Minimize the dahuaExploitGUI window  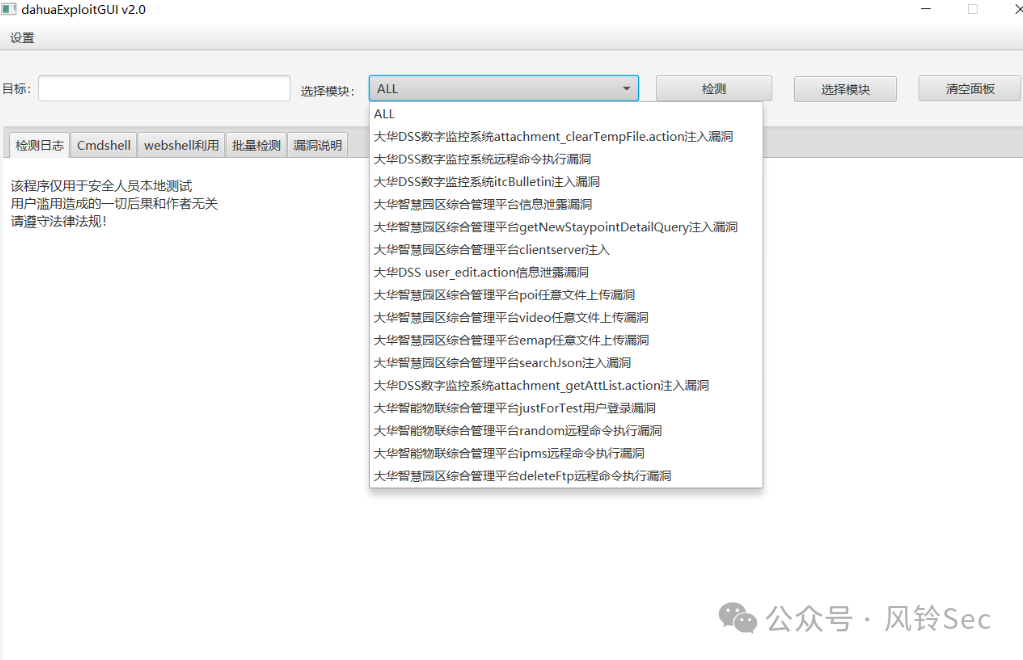(926, 9)
